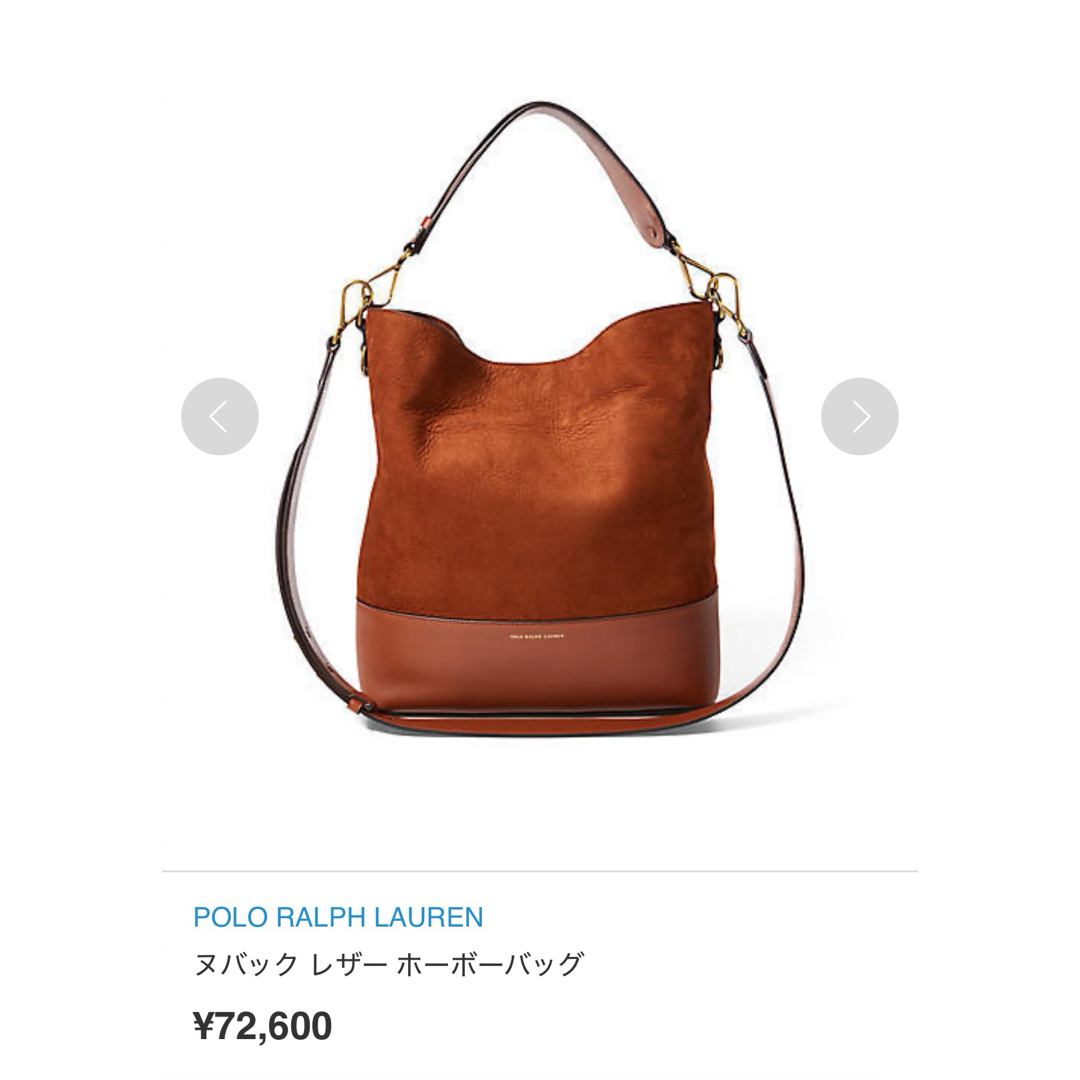Click the ¥72,600 price text

tap(263, 1026)
